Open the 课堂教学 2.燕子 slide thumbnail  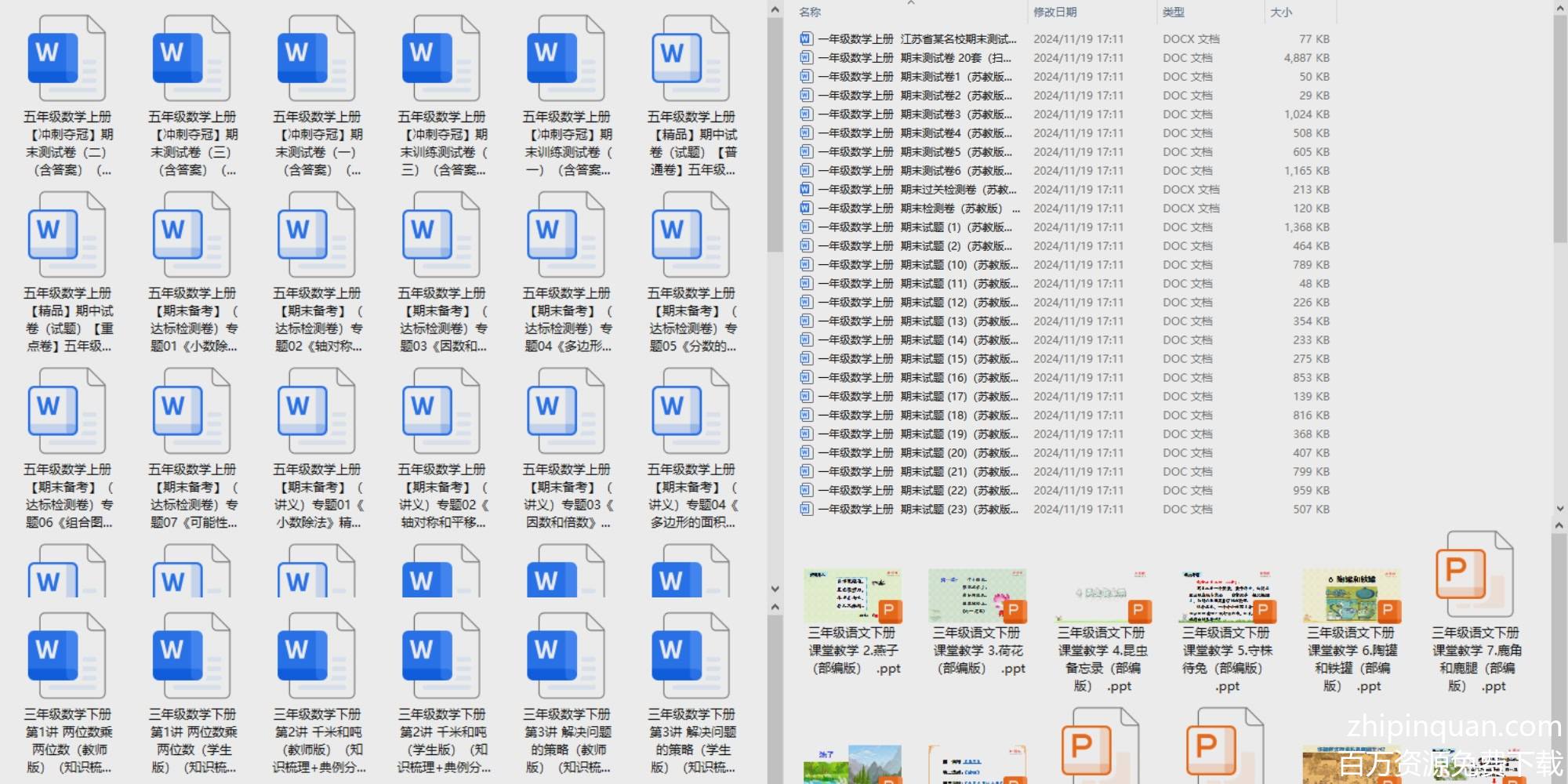(x=853, y=596)
